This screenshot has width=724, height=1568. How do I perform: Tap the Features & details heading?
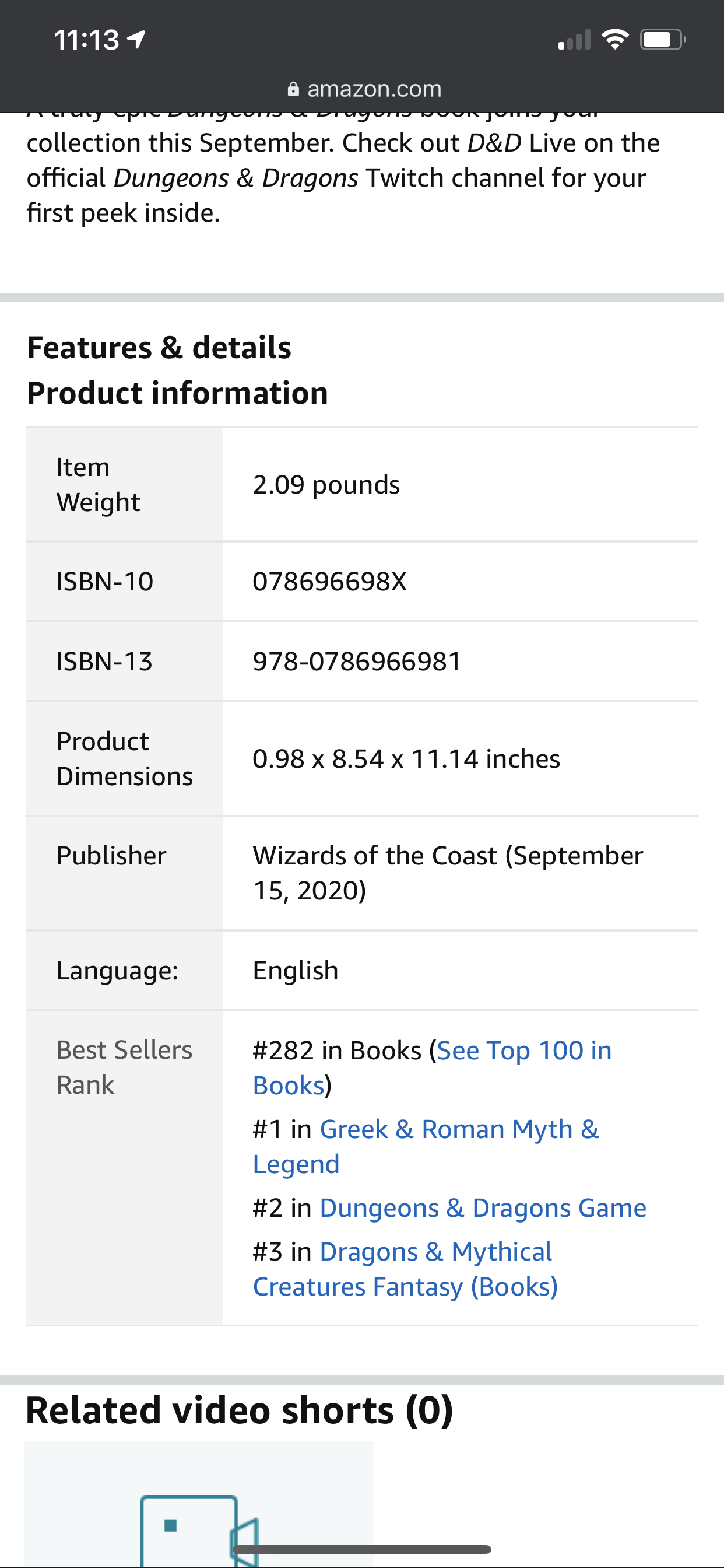tap(159, 348)
